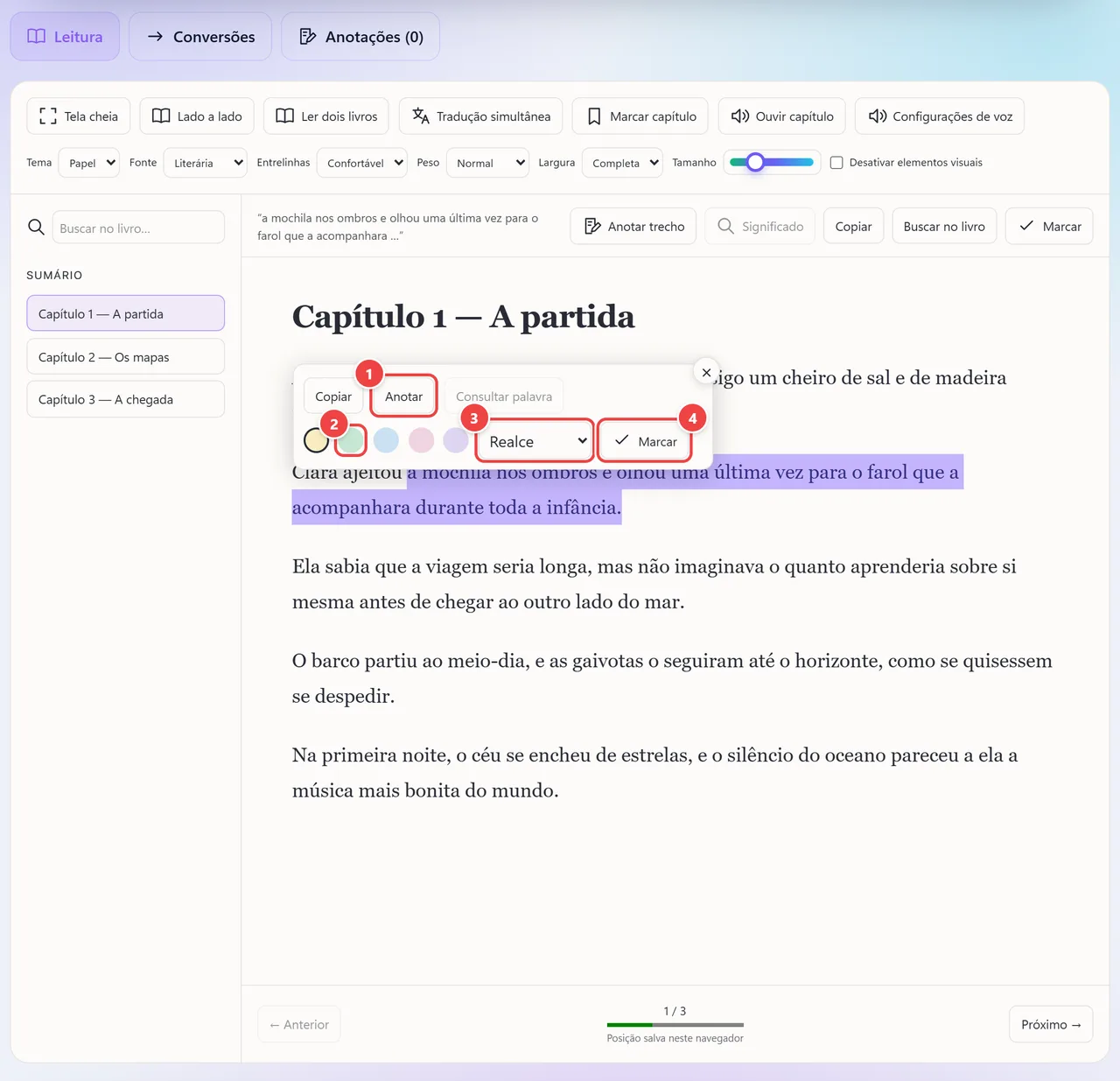Check Desativar elementos visuais checkbox
The width and height of the screenshot is (1120, 1081).
(836, 163)
